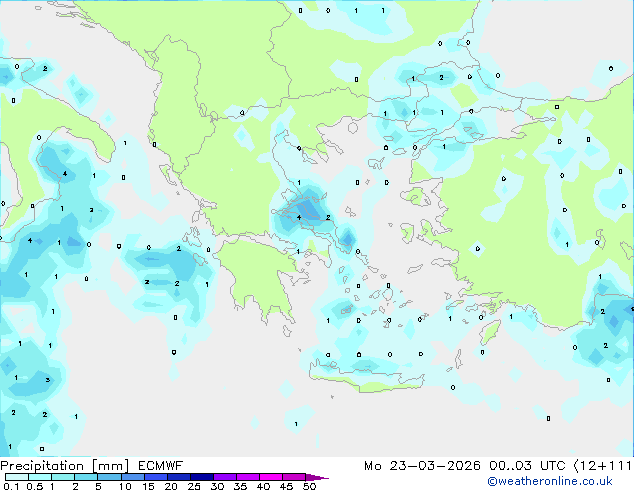Click the purple arrow at legend end
The height and width of the screenshot is (490, 634).
click(317, 477)
